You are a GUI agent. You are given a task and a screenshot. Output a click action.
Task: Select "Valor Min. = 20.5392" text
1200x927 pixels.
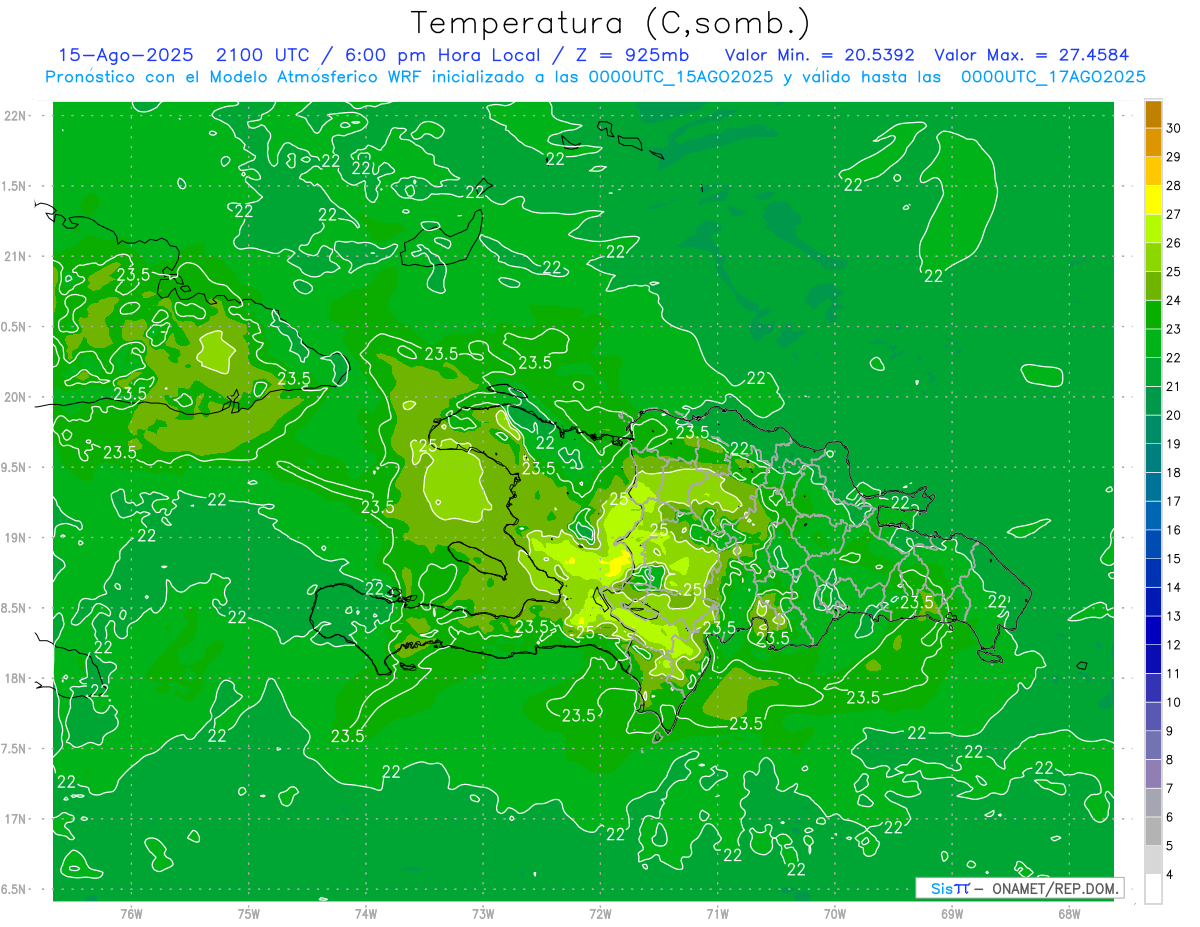pyautogui.click(x=820, y=56)
